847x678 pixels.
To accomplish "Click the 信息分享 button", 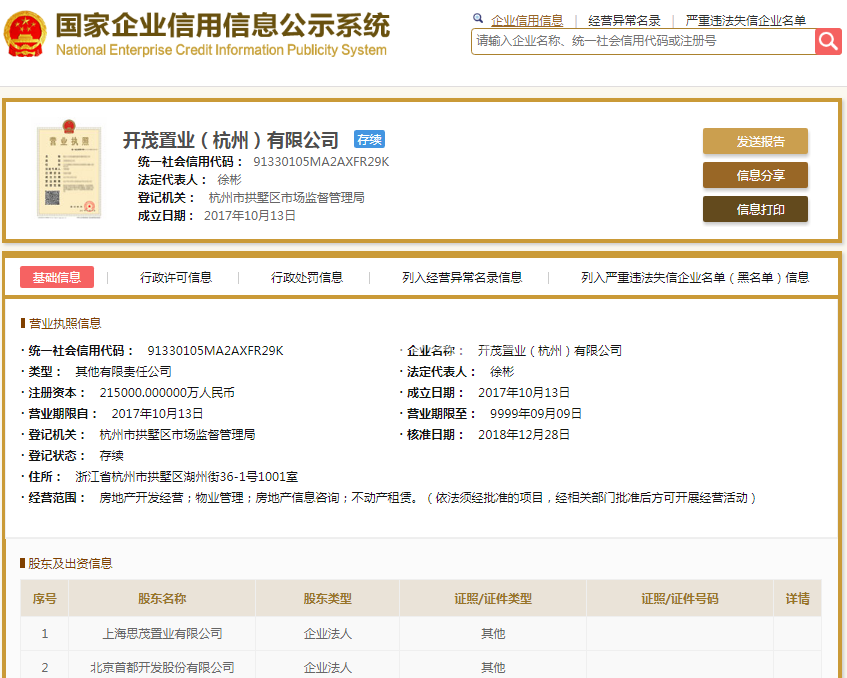I will (755, 175).
